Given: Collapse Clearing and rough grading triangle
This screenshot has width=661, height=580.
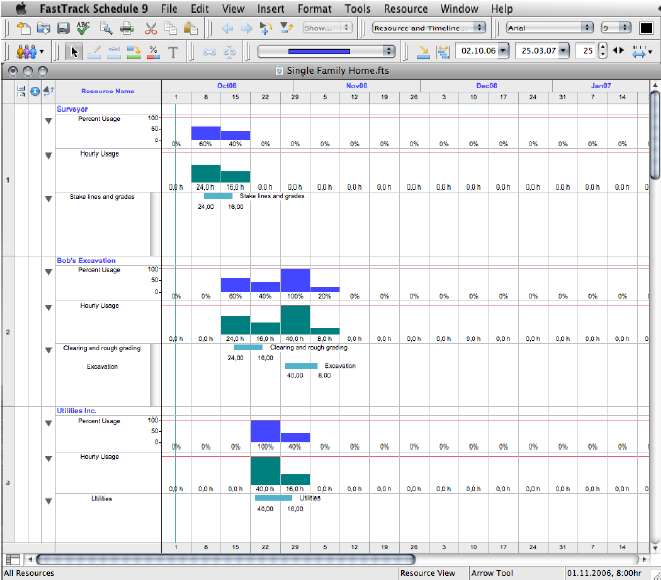Looking at the screenshot, I should click(x=48, y=350).
